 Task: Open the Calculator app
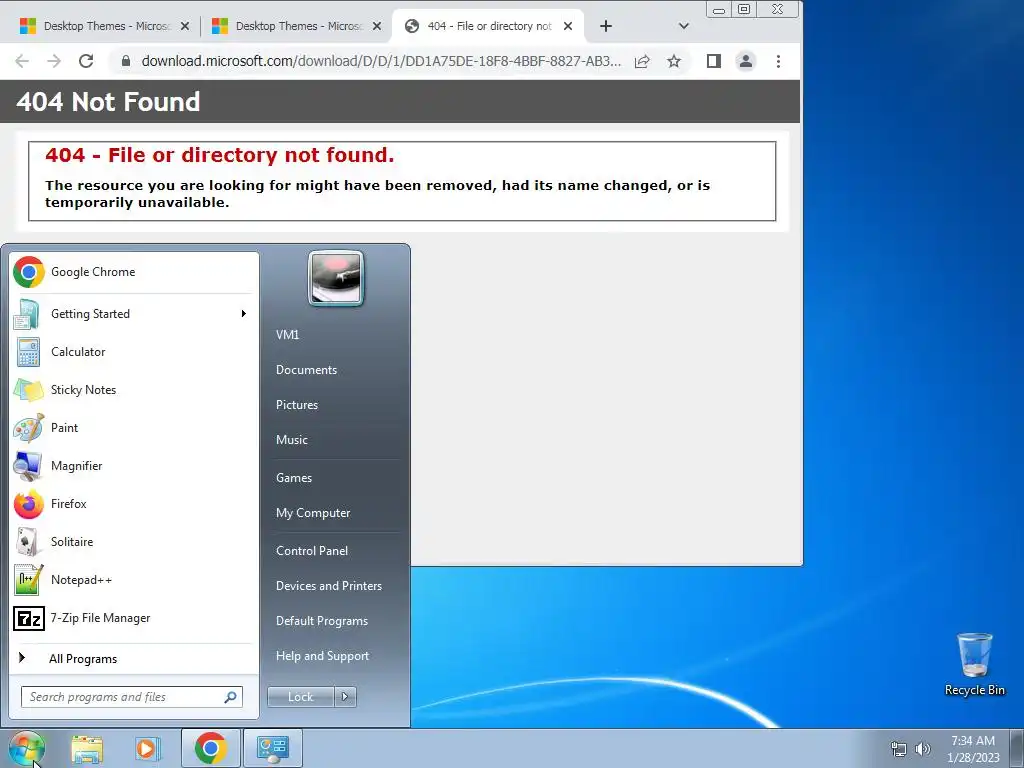pos(134,351)
